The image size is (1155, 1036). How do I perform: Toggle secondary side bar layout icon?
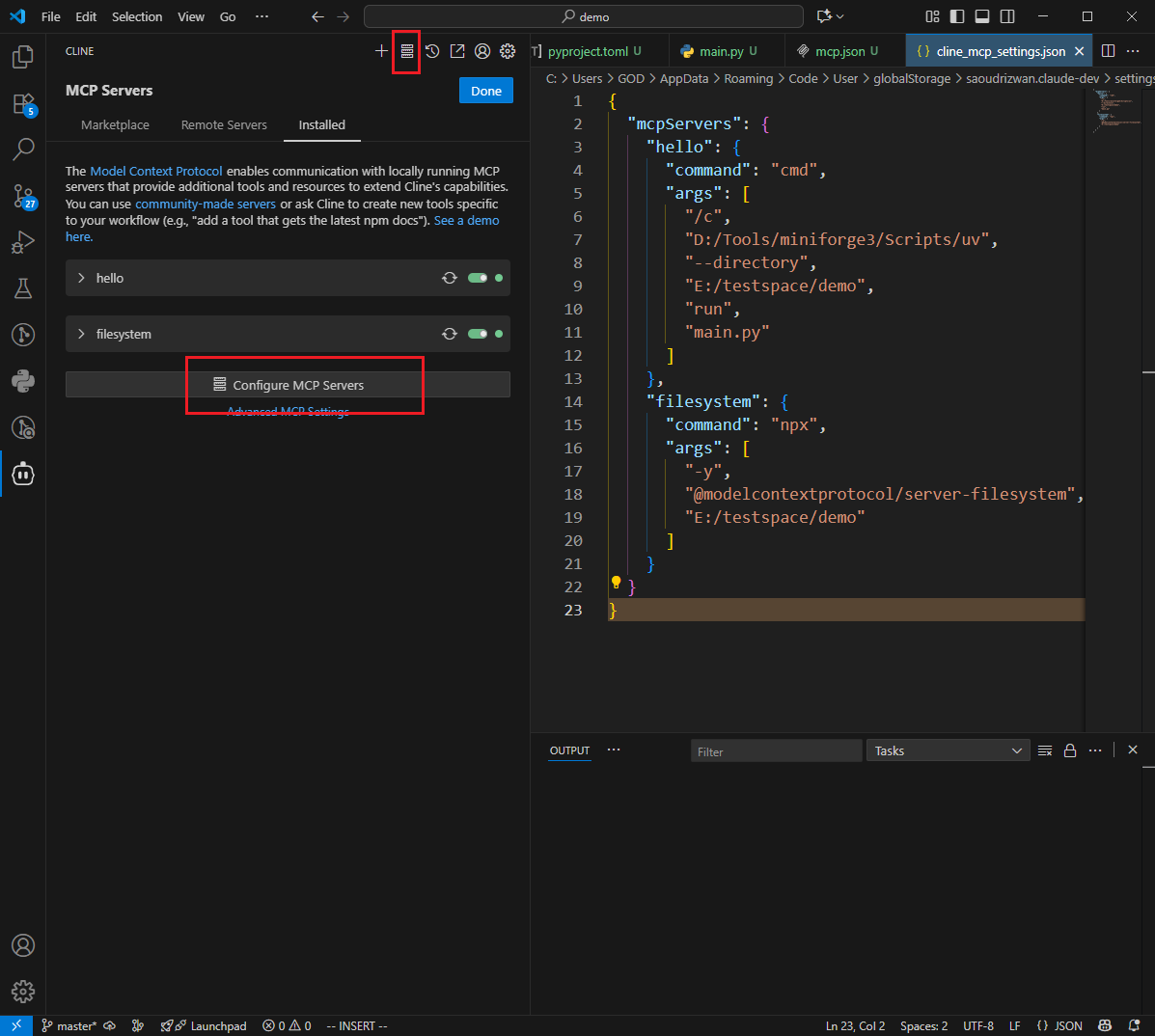pyautogui.click(x=1007, y=16)
